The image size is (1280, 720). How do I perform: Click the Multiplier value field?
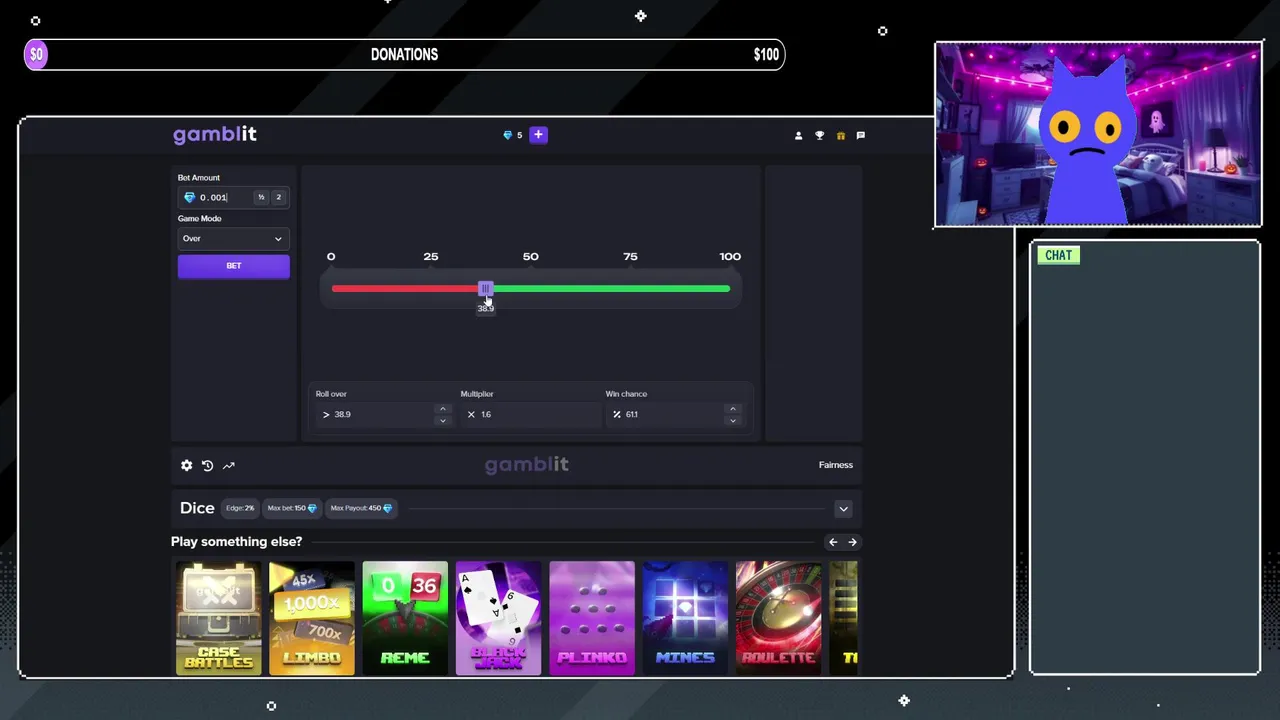coord(529,414)
